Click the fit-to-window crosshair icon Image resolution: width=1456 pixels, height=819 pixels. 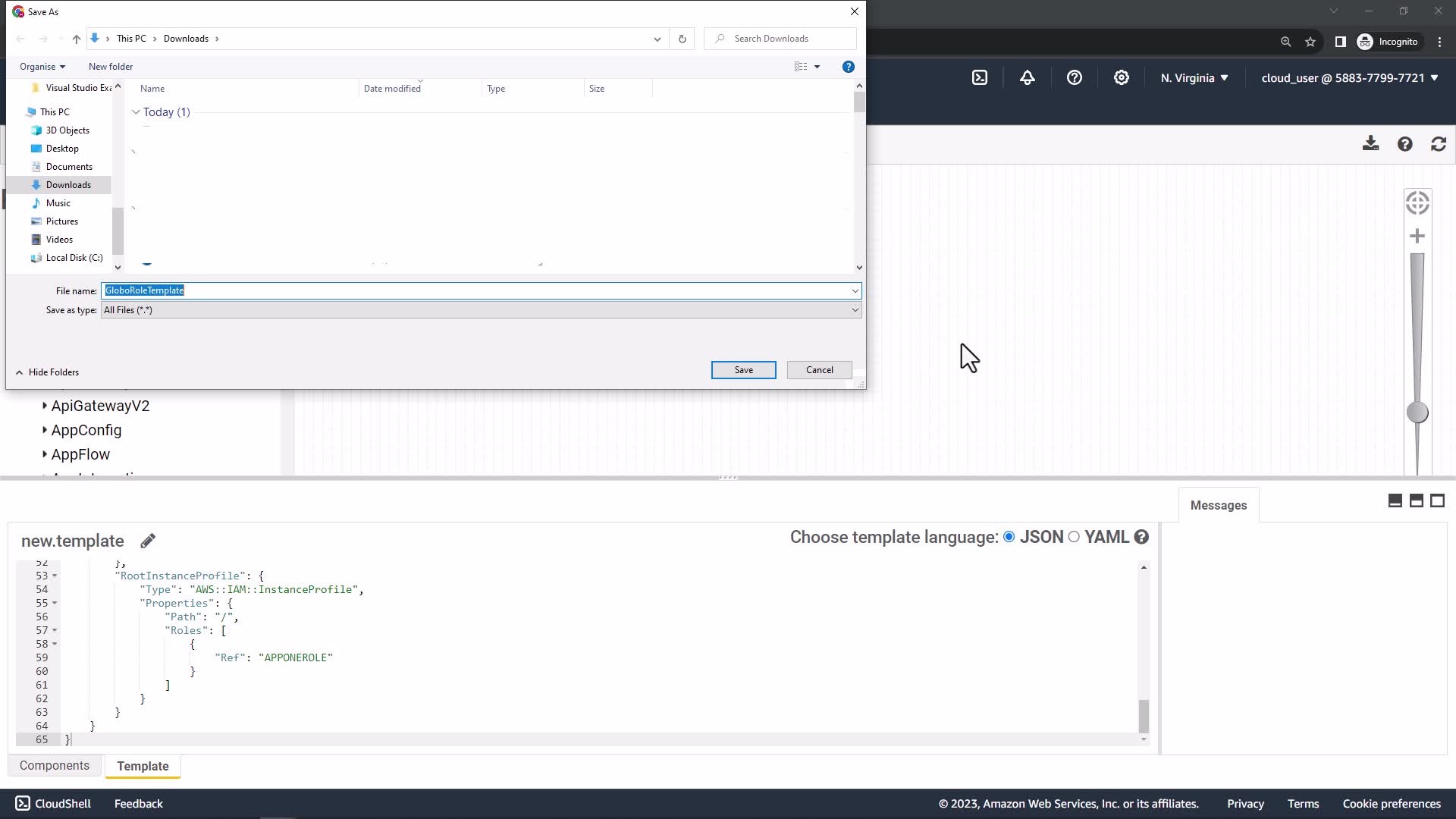point(1417,203)
